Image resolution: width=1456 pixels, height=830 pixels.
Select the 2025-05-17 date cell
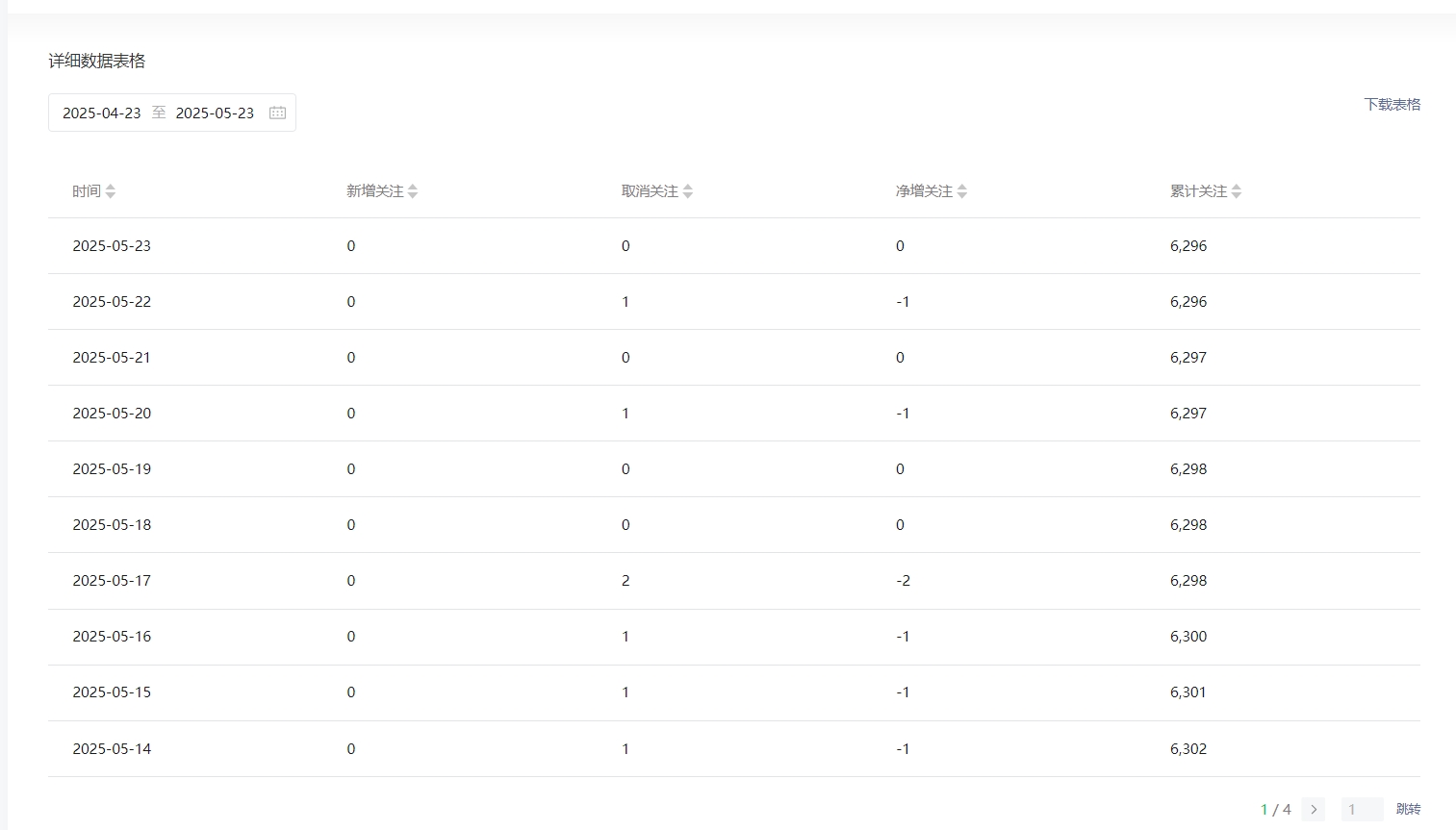click(x=112, y=581)
